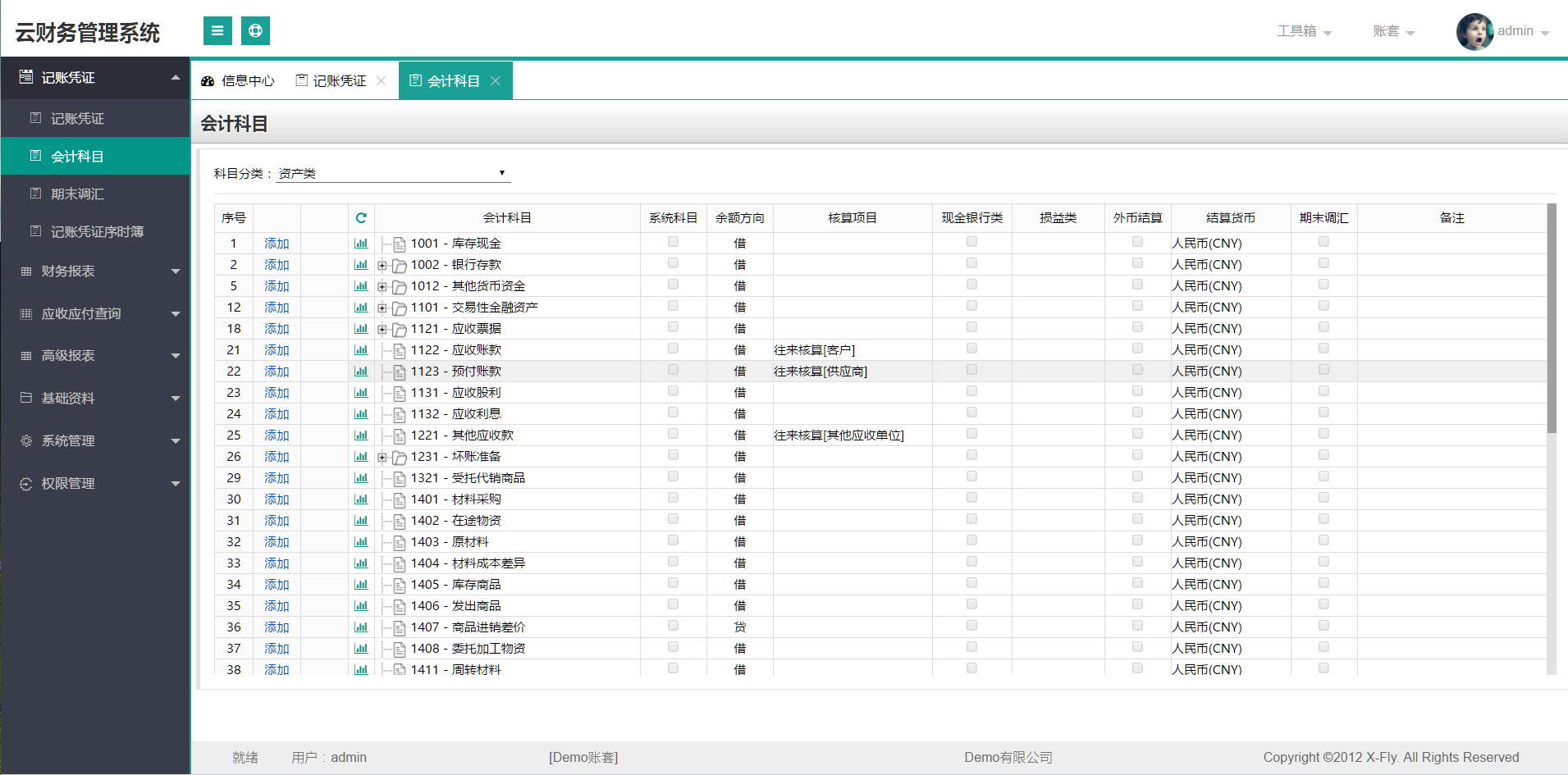Click the 基础资料 icon in sidebar
1568x775 pixels.
click(x=26, y=398)
